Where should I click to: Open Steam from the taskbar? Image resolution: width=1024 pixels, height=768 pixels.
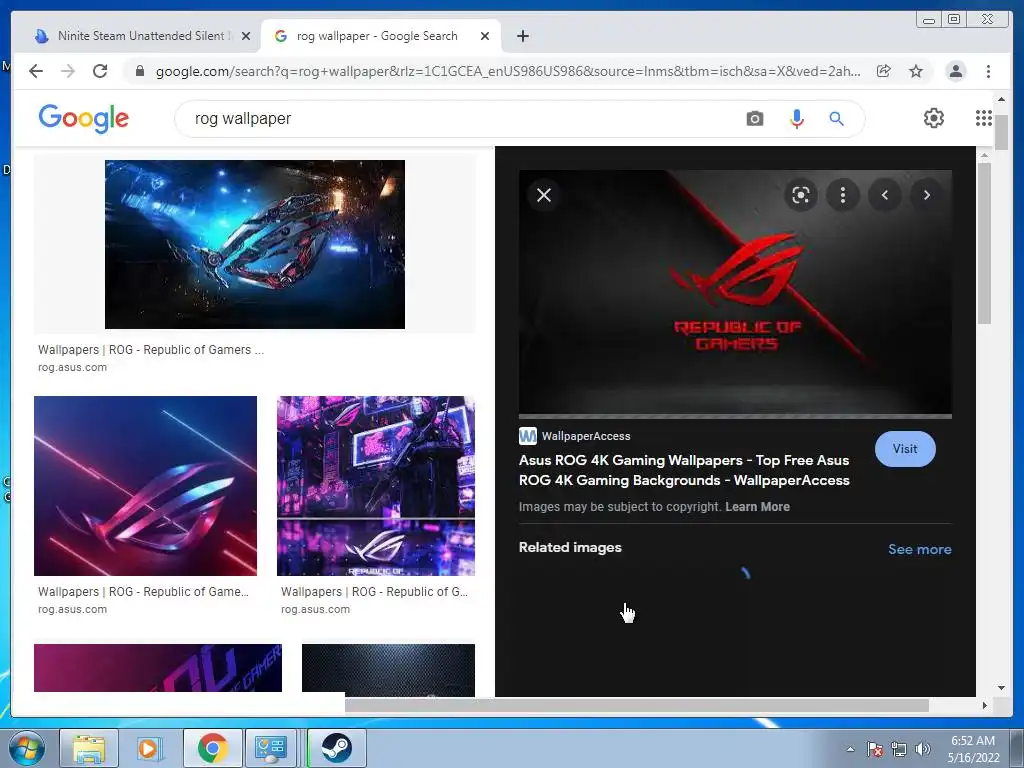(336, 748)
